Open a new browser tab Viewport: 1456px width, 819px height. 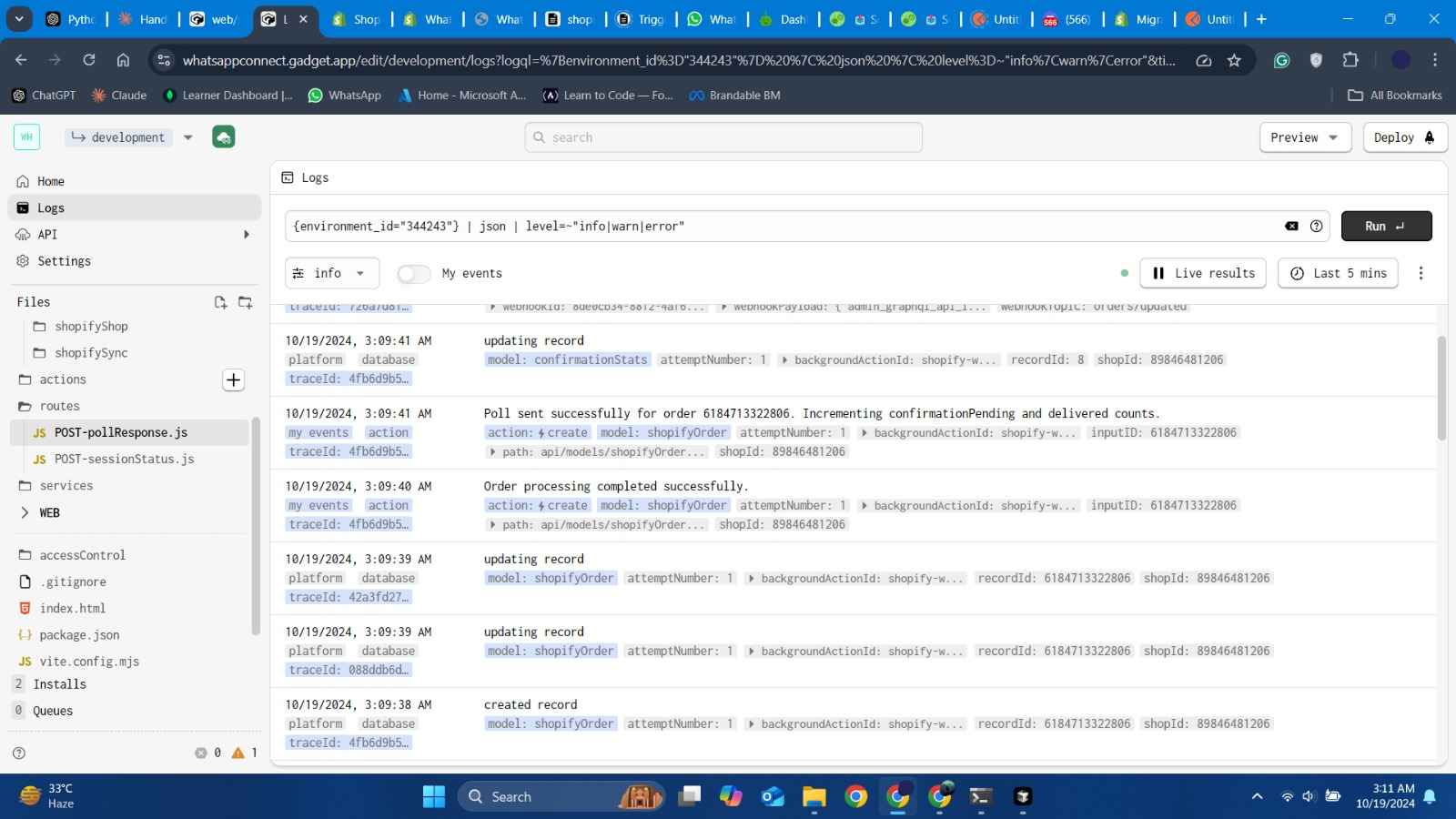(x=1261, y=19)
